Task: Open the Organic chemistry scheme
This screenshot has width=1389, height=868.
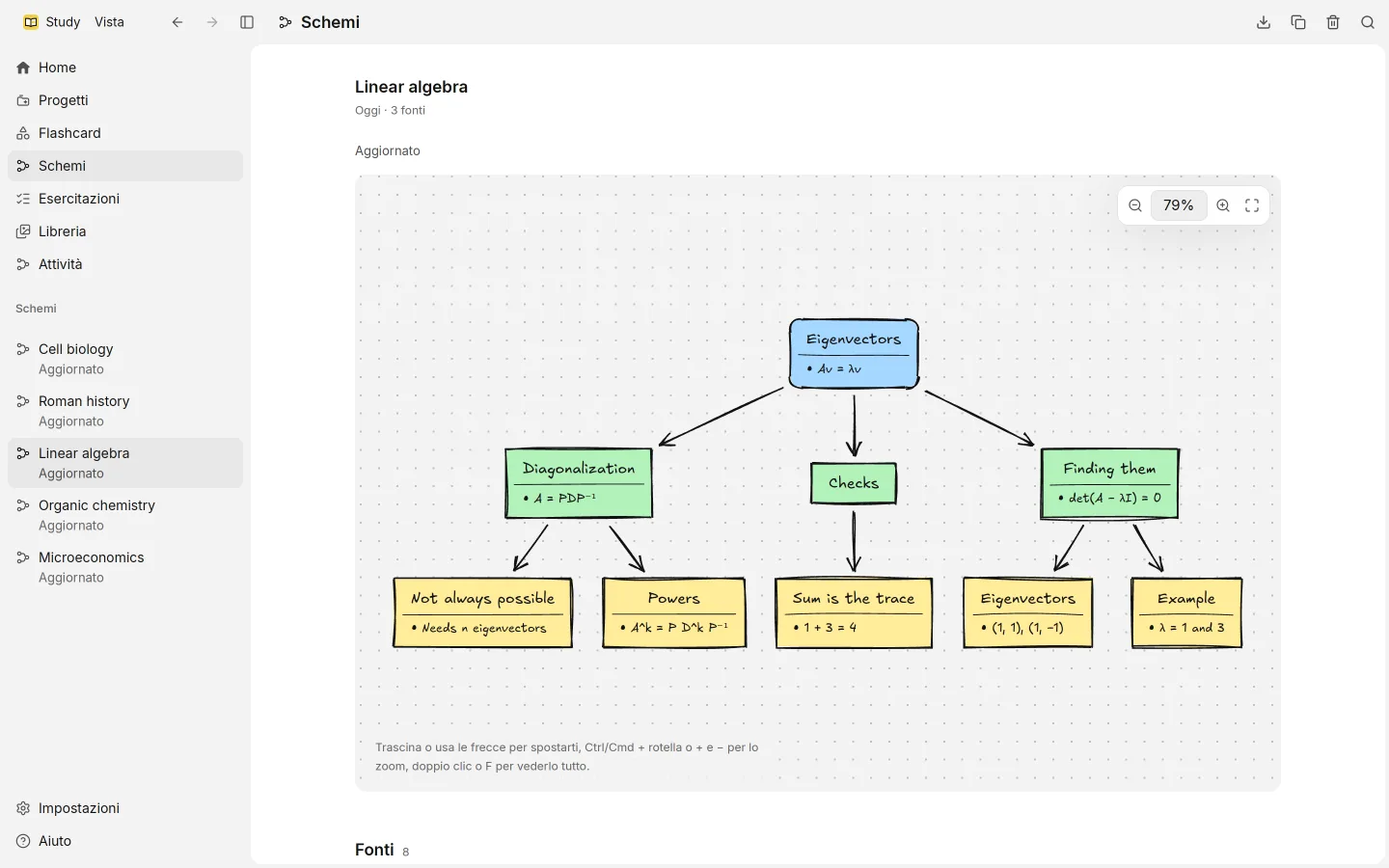Action: (125, 515)
